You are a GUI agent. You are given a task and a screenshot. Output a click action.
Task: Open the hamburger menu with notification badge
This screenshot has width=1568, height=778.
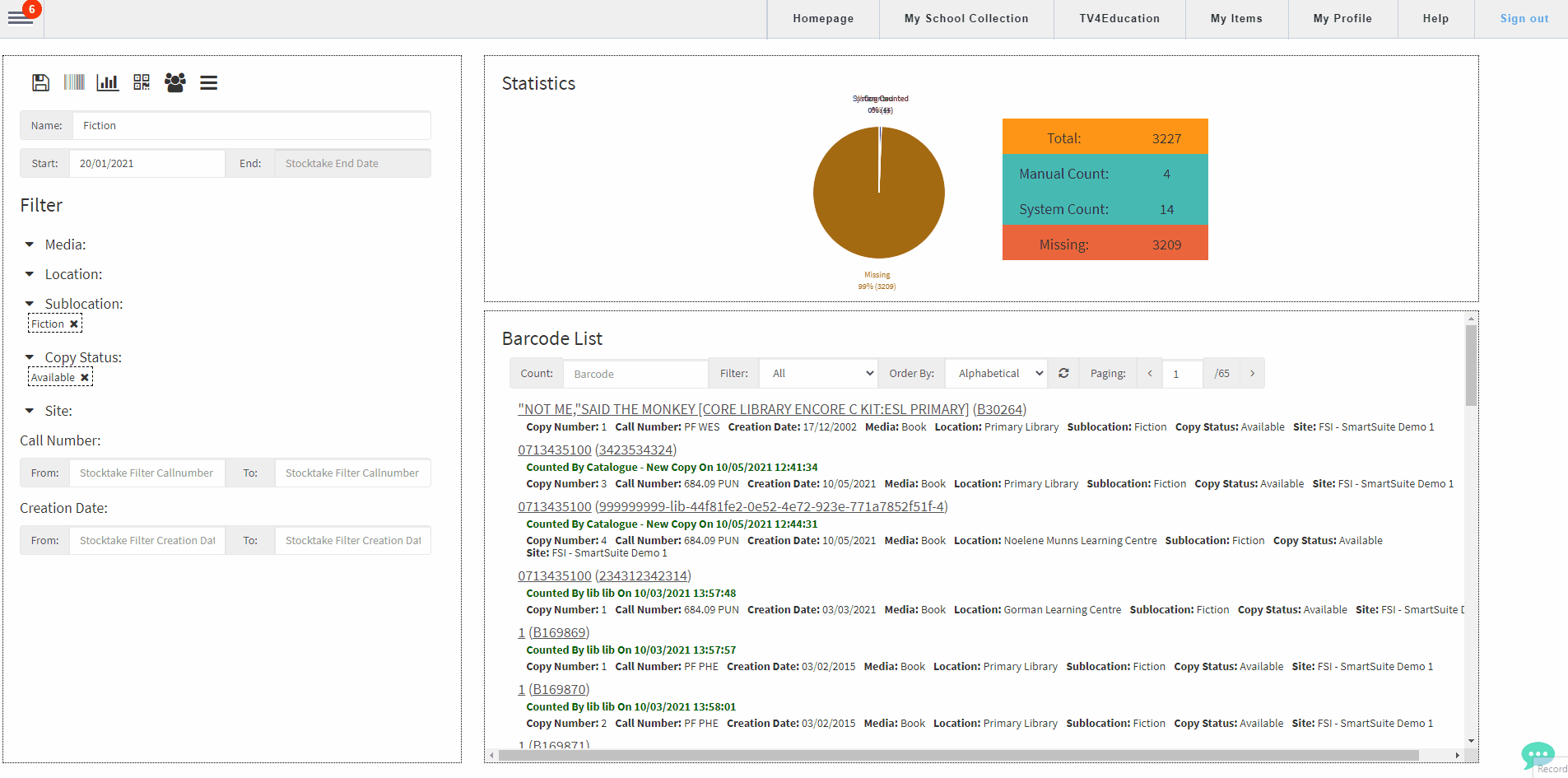click(21, 18)
